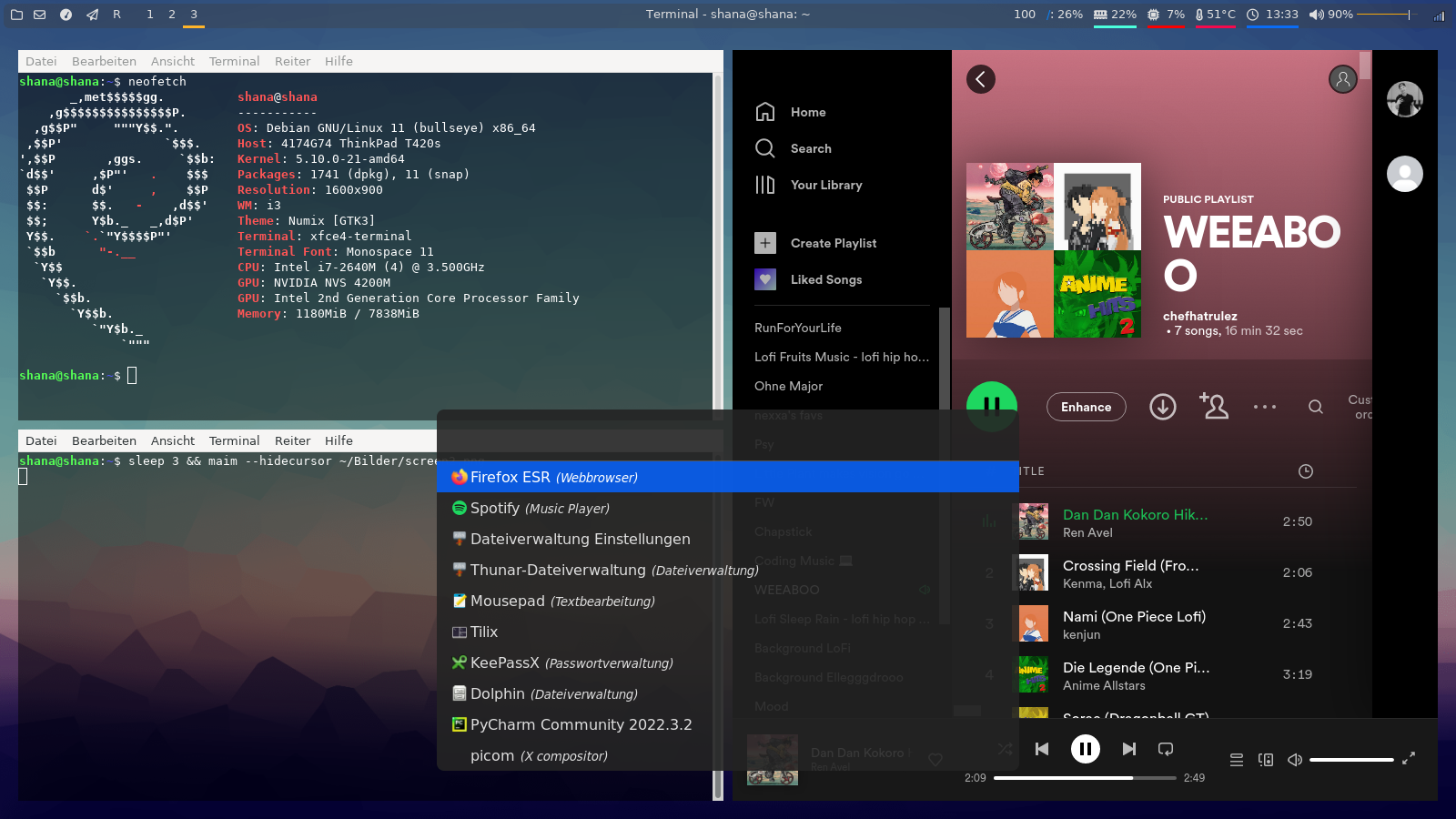Open Ansicht menu in upper terminal
Image resolution: width=1456 pixels, height=819 pixels.
click(x=173, y=61)
